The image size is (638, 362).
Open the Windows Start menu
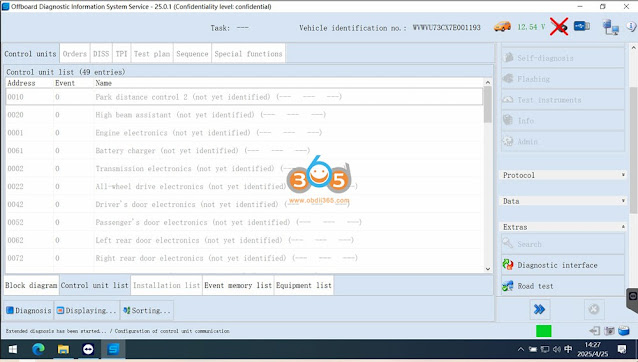13,349
